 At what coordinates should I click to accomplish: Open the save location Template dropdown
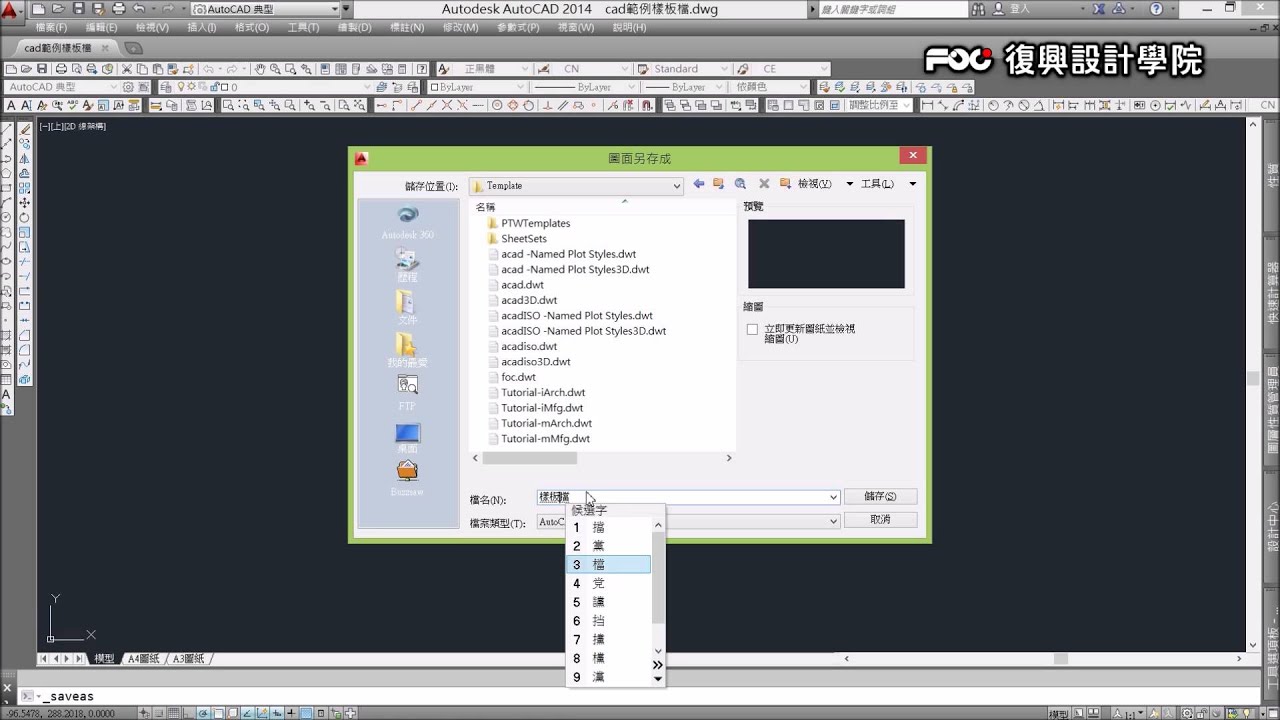(677, 185)
